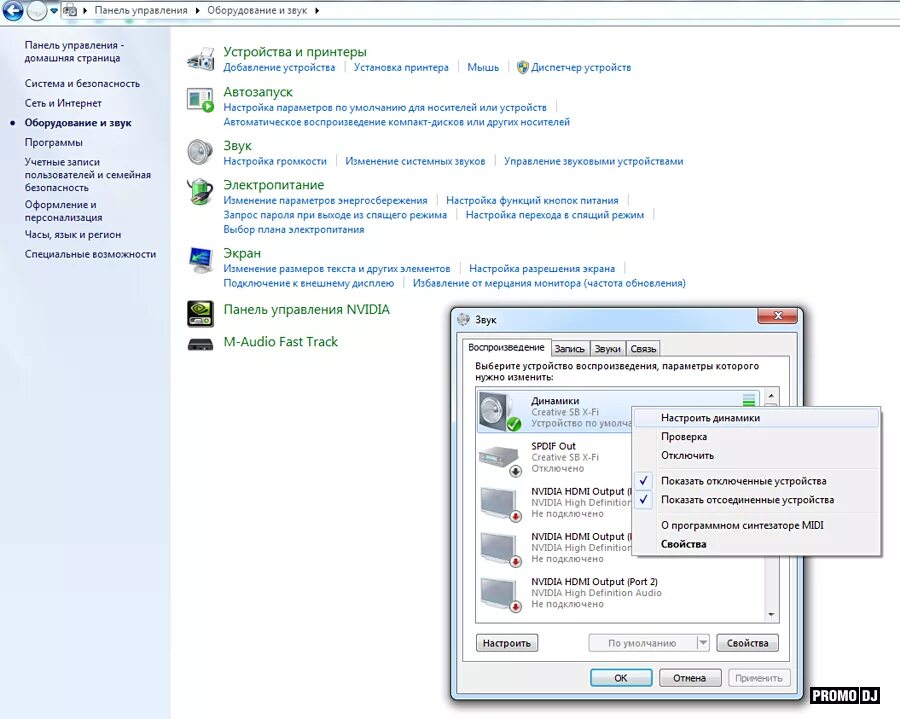Viewport: 900px width, 719px height.
Task: Select Проверка from the context menu
Action: coord(756,437)
